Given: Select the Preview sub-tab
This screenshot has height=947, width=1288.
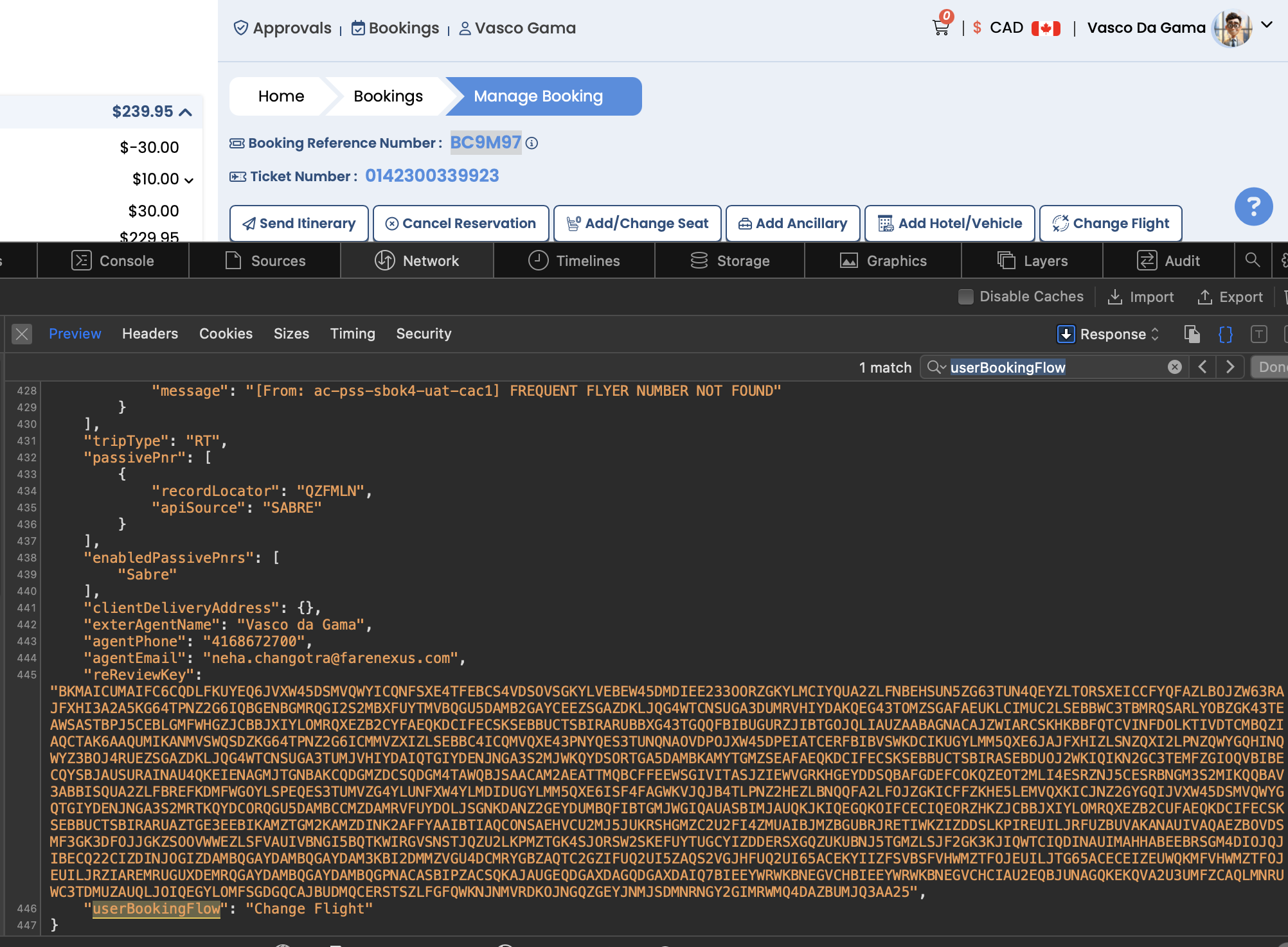Looking at the screenshot, I should pyautogui.click(x=75, y=334).
